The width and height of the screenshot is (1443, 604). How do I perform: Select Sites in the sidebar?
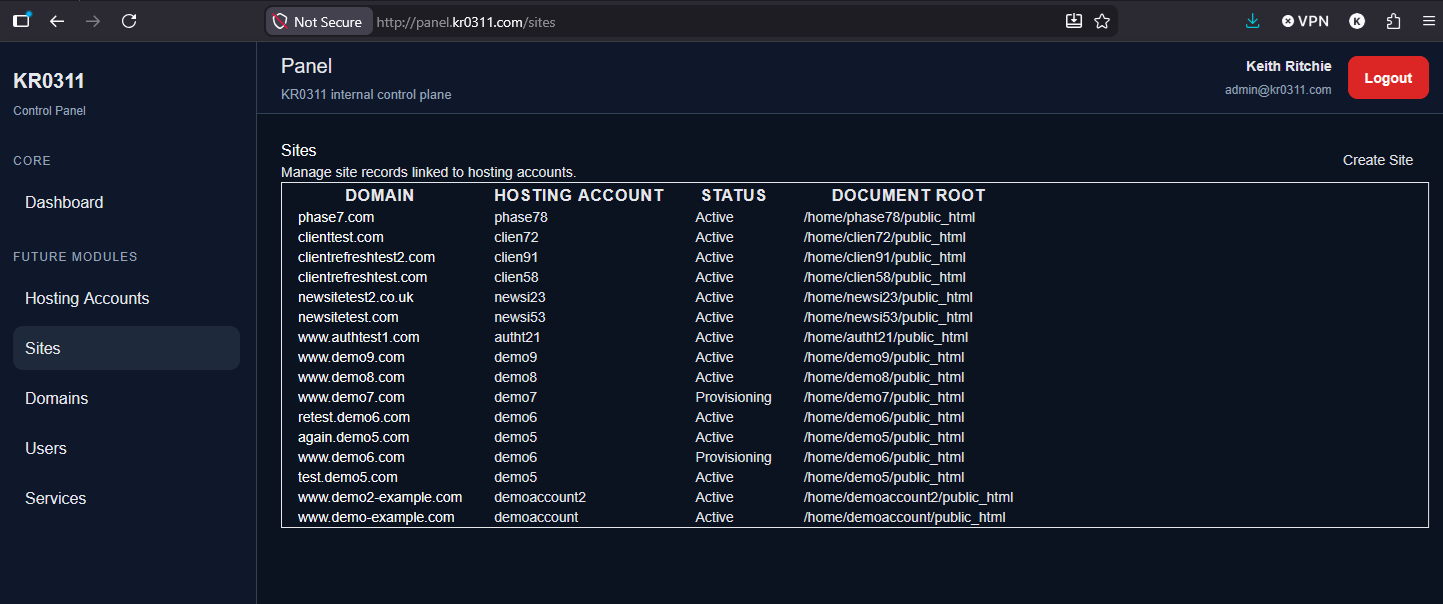pyautogui.click(x=43, y=348)
